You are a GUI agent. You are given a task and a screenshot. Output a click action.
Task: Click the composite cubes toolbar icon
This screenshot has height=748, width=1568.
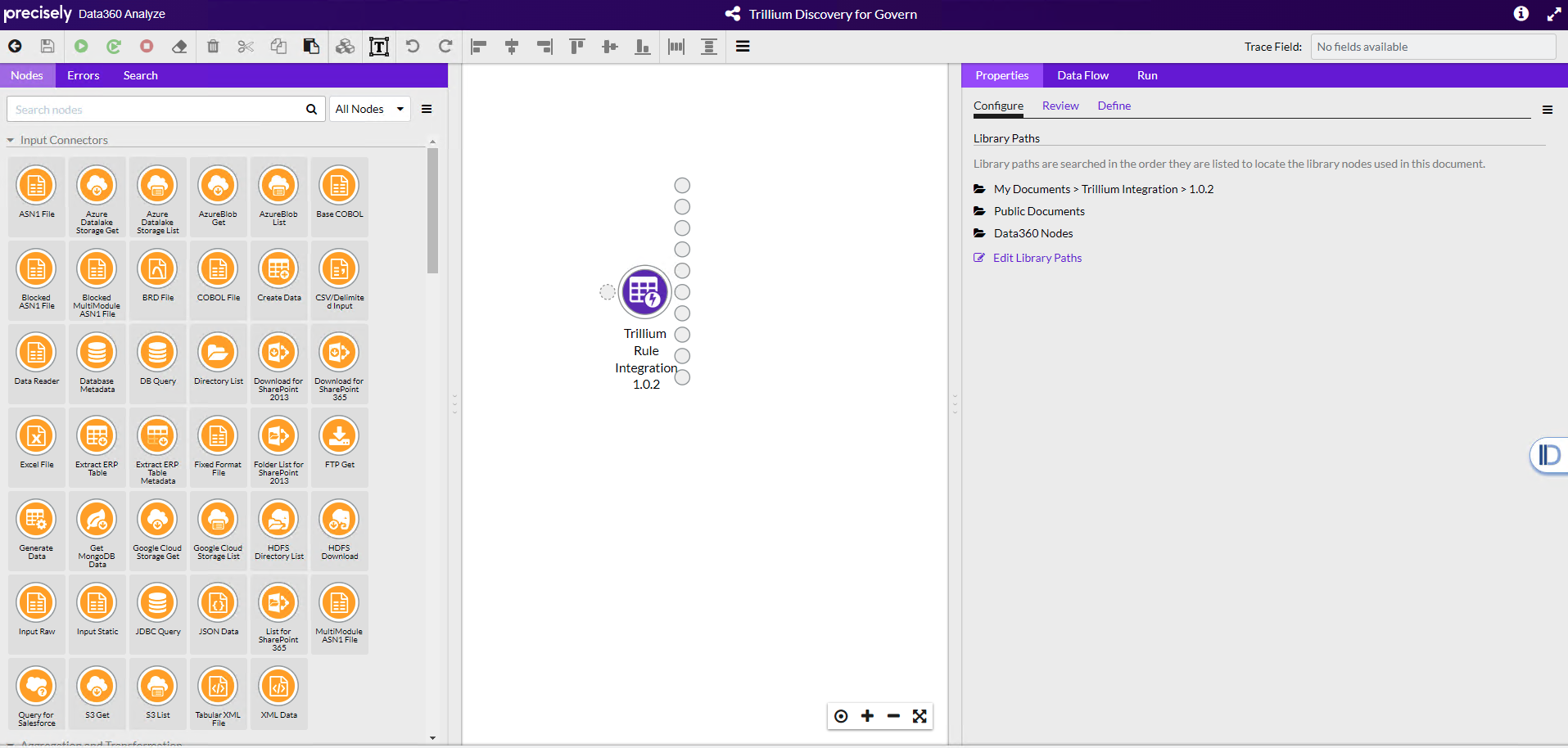point(346,47)
